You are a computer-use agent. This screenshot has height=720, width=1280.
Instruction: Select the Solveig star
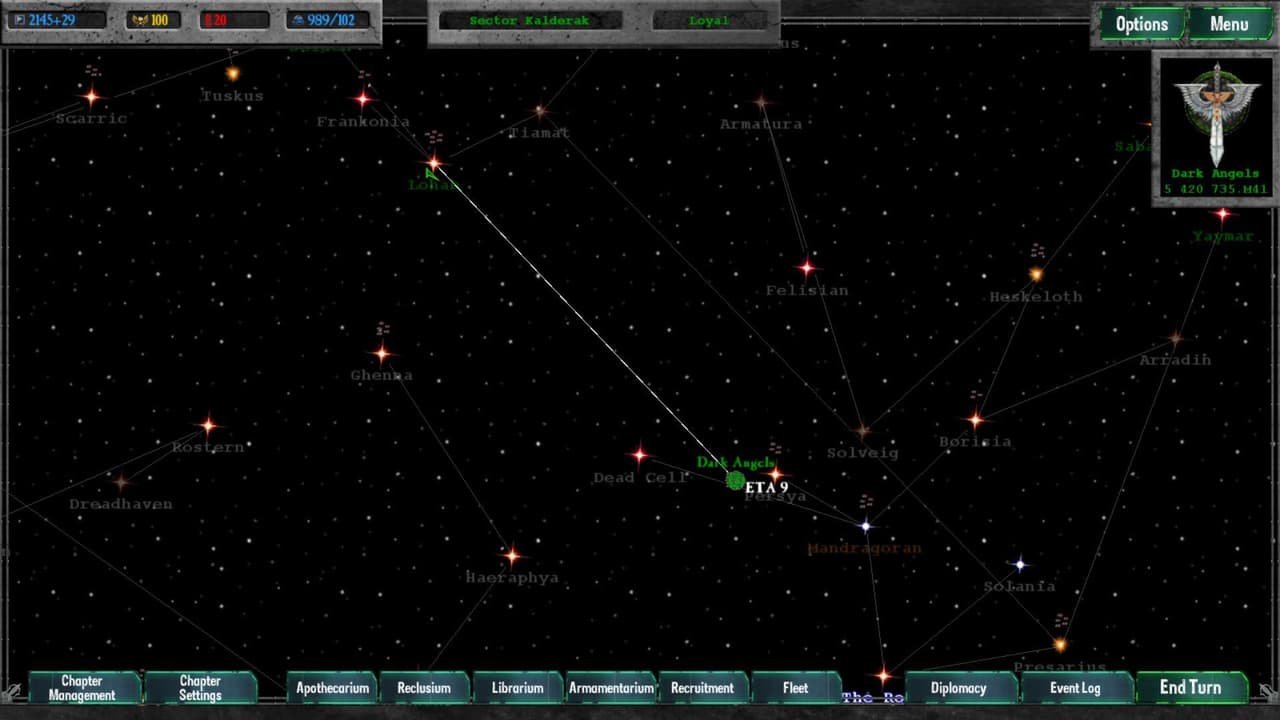862,431
